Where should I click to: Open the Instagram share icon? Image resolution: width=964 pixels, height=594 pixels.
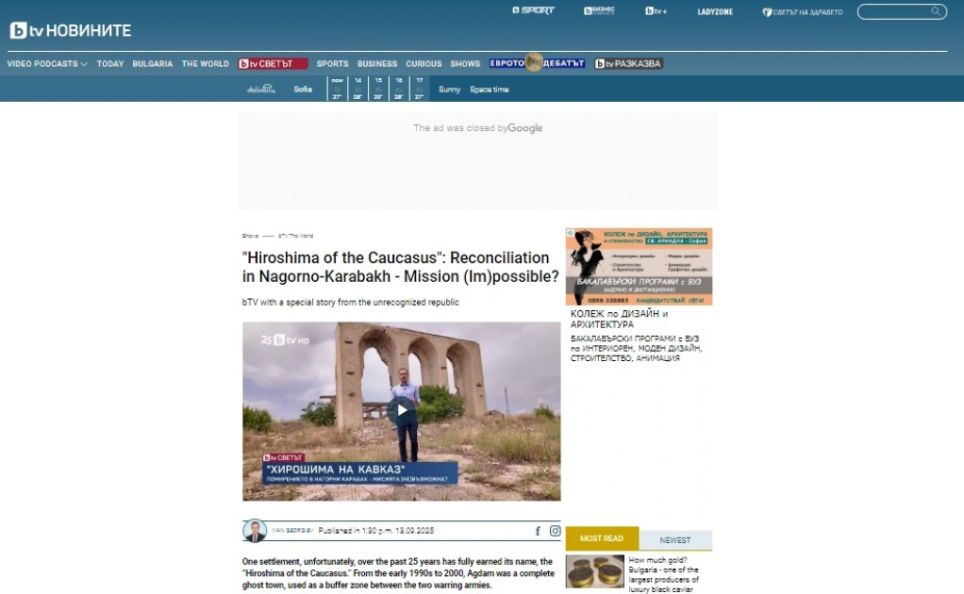point(555,531)
